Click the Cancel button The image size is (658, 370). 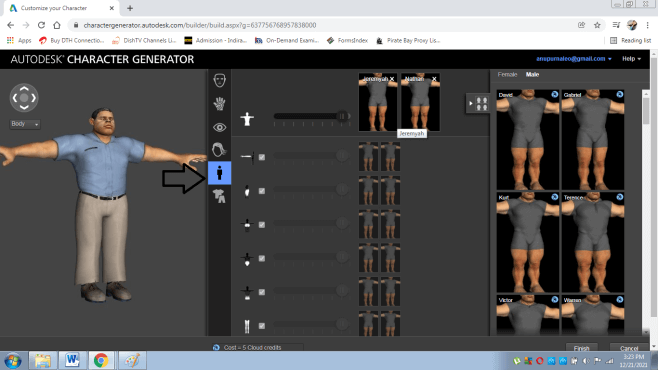click(629, 348)
